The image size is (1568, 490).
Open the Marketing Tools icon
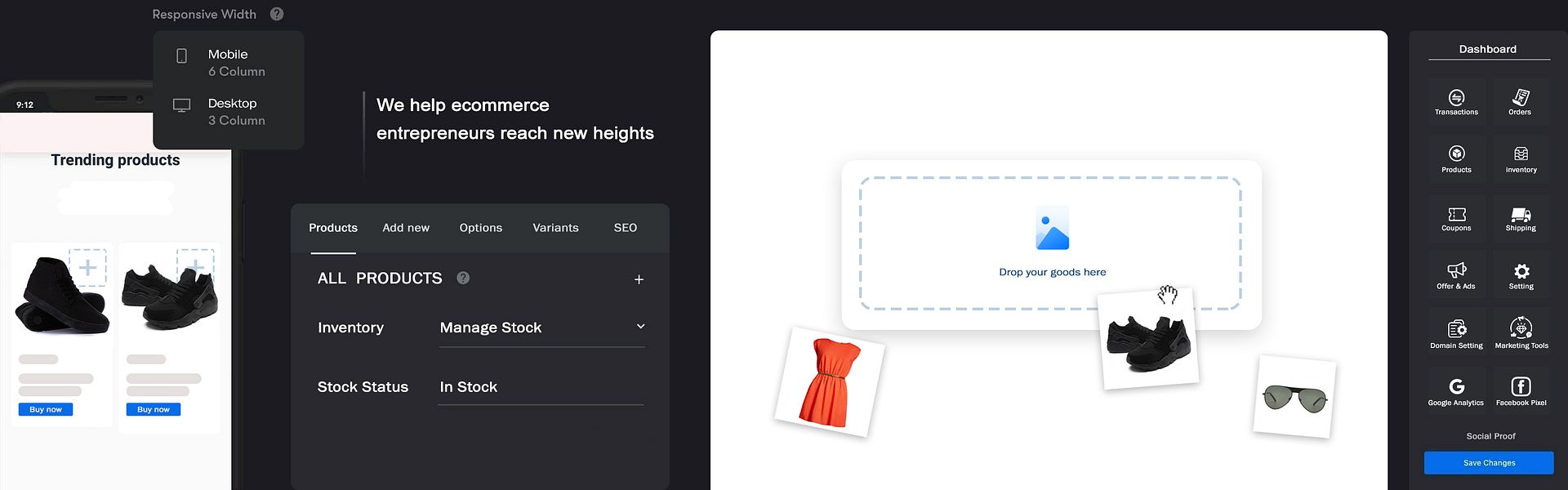point(1521,327)
